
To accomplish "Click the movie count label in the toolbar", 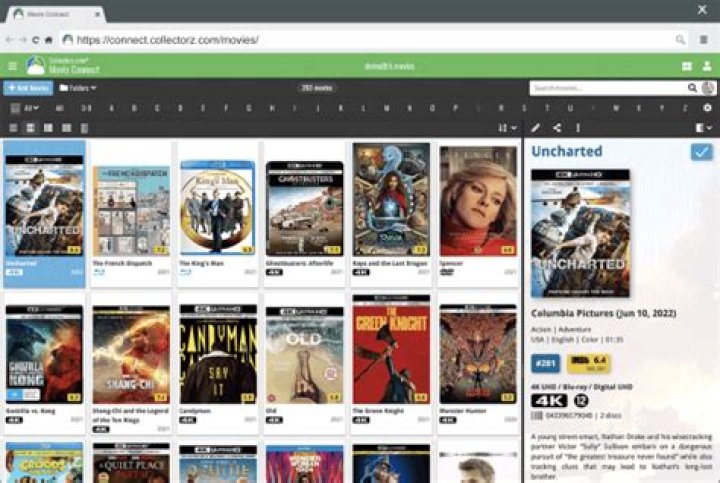I will click(317, 88).
